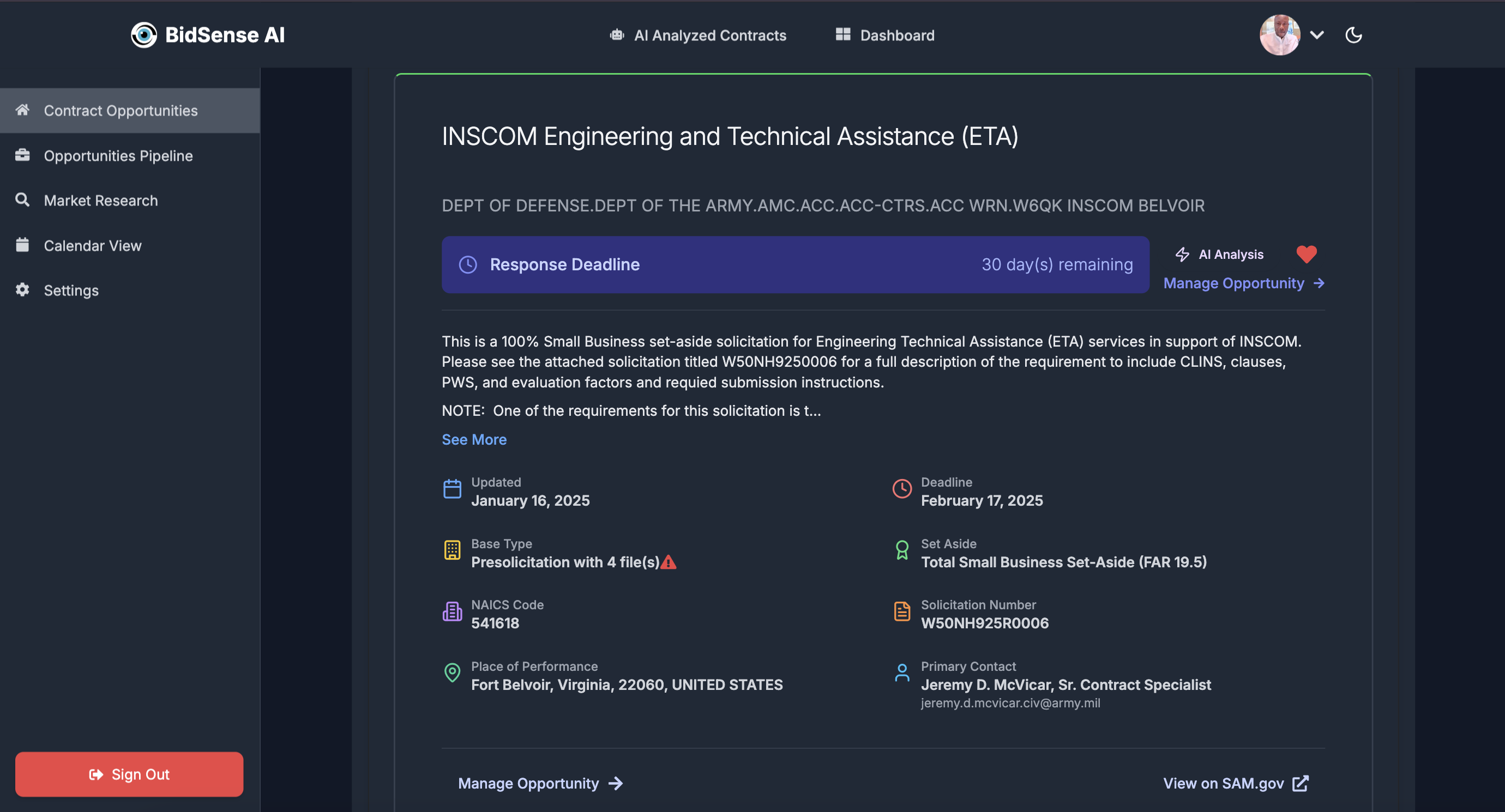The height and width of the screenshot is (812, 1505).
Task: Click the Response Deadline clock icon
Action: (468, 264)
